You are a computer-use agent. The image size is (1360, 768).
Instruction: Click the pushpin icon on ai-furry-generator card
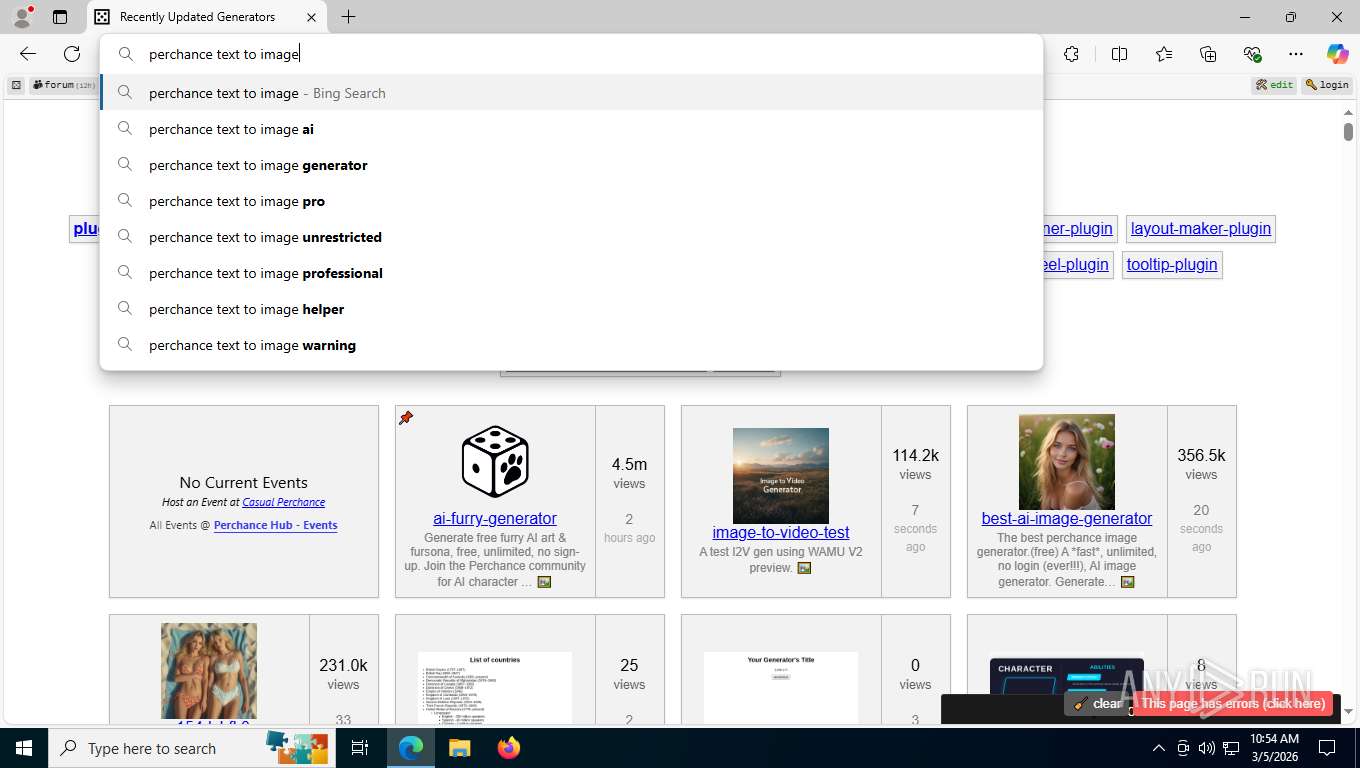point(406,418)
